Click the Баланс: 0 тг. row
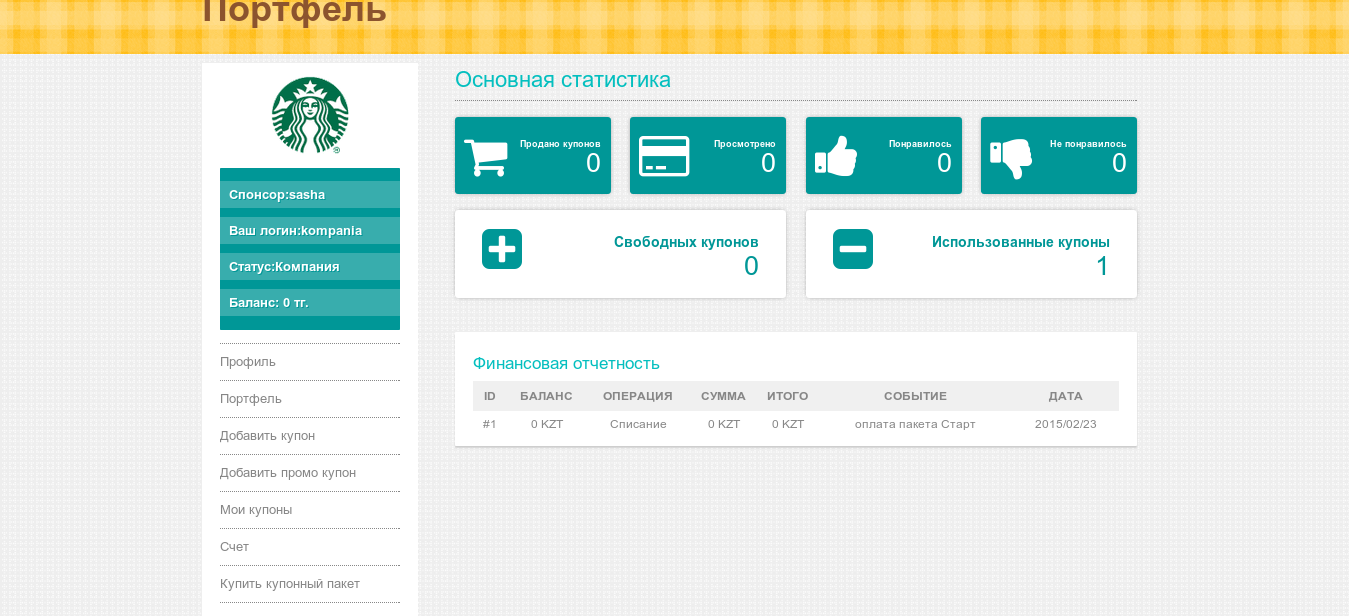This screenshot has width=1349, height=616. [x=310, y=303]
